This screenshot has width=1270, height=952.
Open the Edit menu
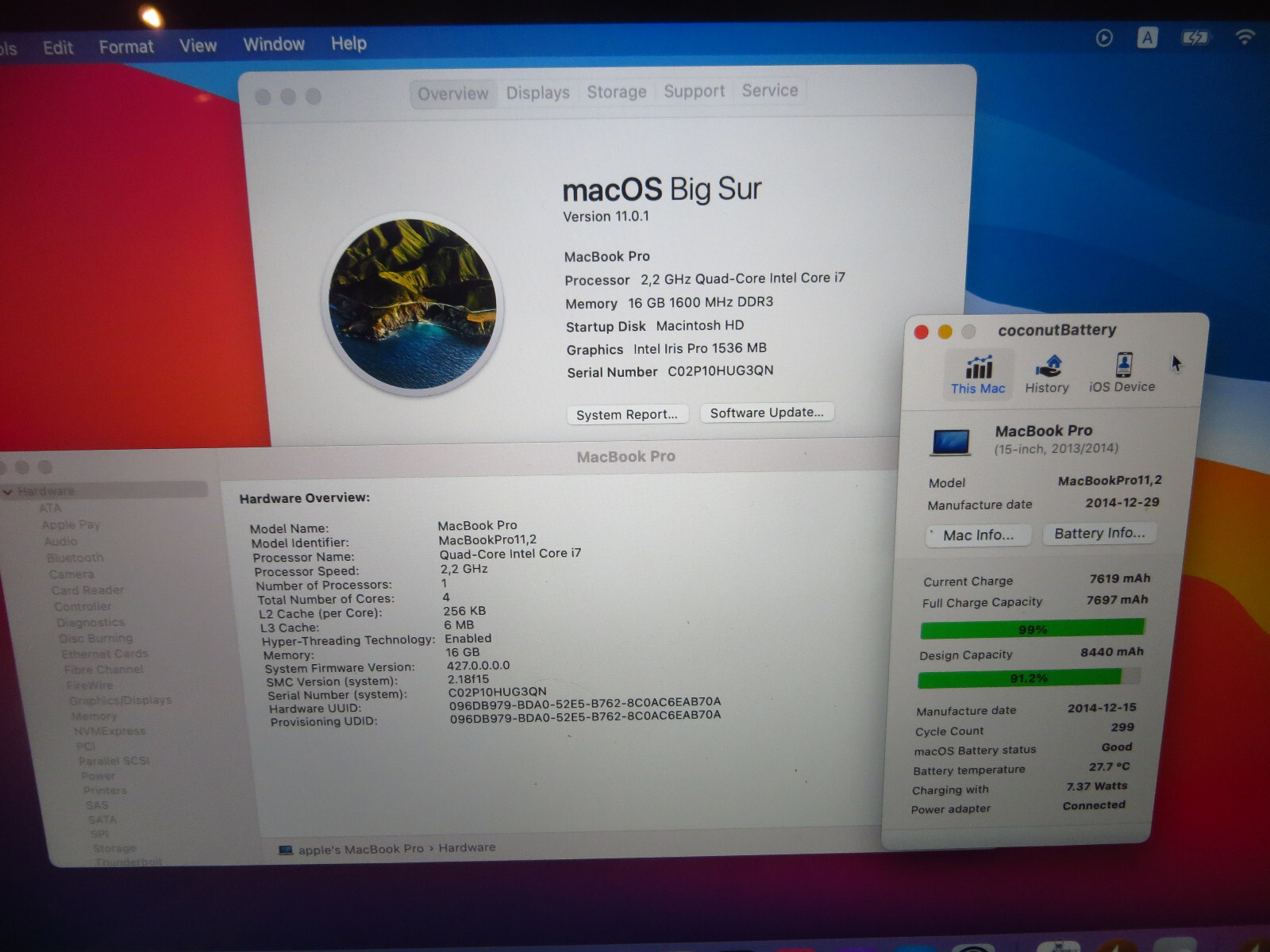coord(58,48)
